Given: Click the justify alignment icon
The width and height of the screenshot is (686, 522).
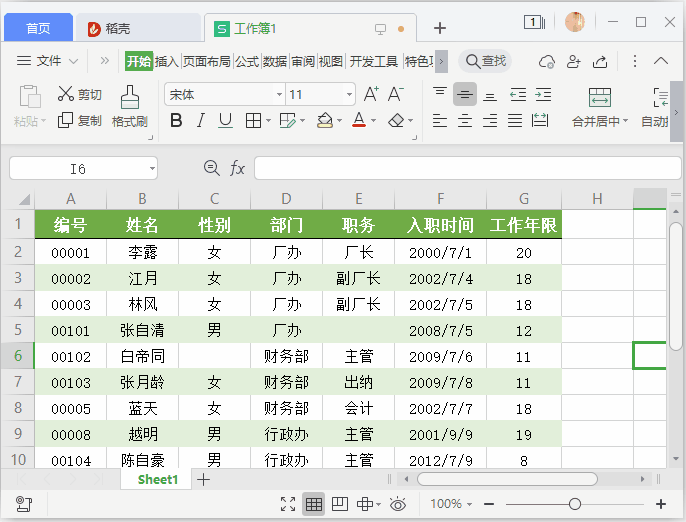Looking at the screenshot, I should [x=514, y=120].
